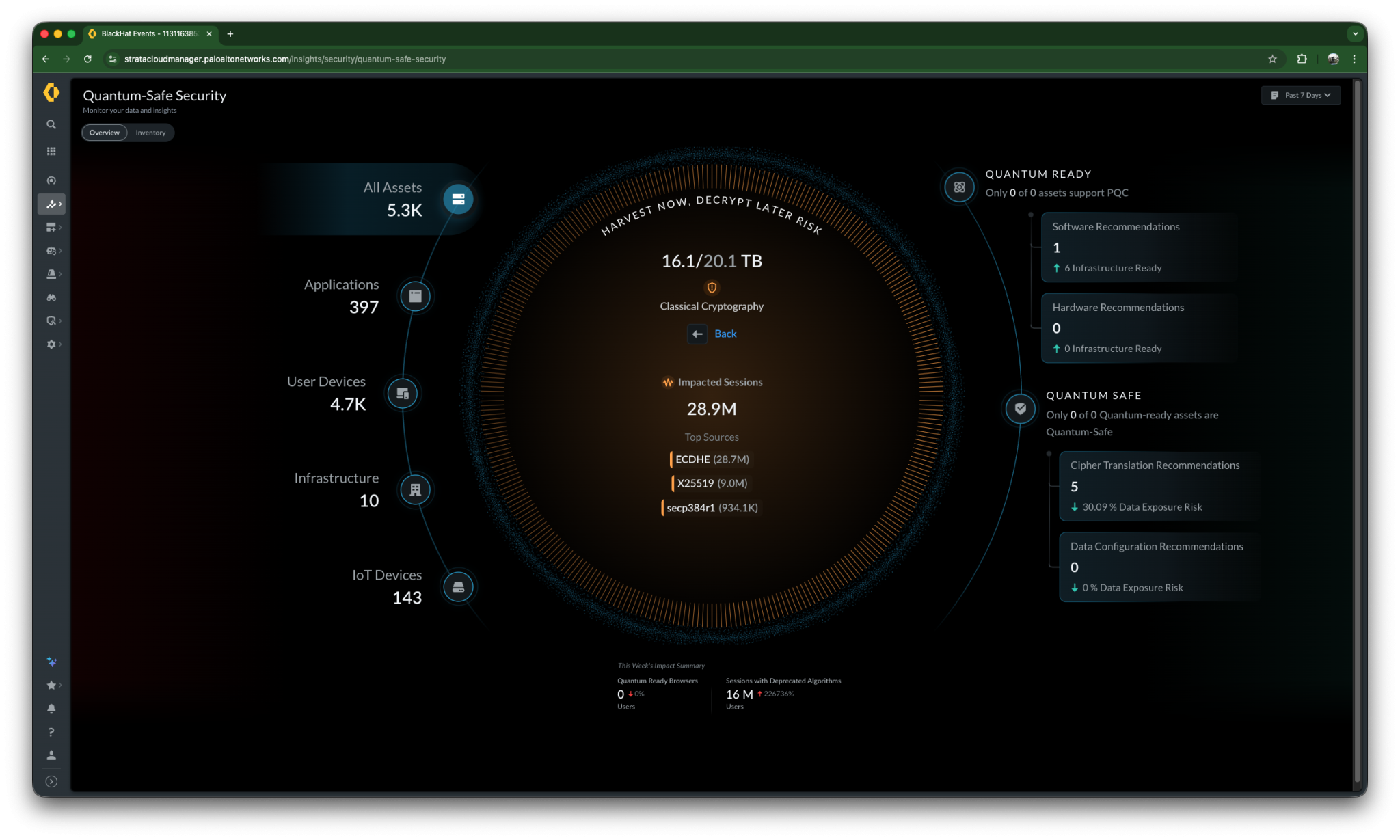Open the sidebar search icon
The height and width of the screenshot is (840, 1400).
pos(51,124)
